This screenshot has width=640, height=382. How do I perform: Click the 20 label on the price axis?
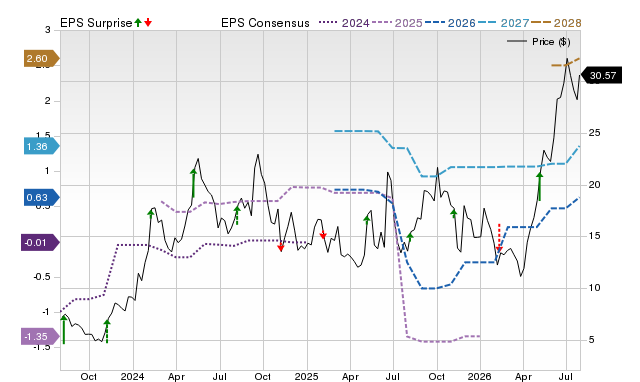click(594, 185)
